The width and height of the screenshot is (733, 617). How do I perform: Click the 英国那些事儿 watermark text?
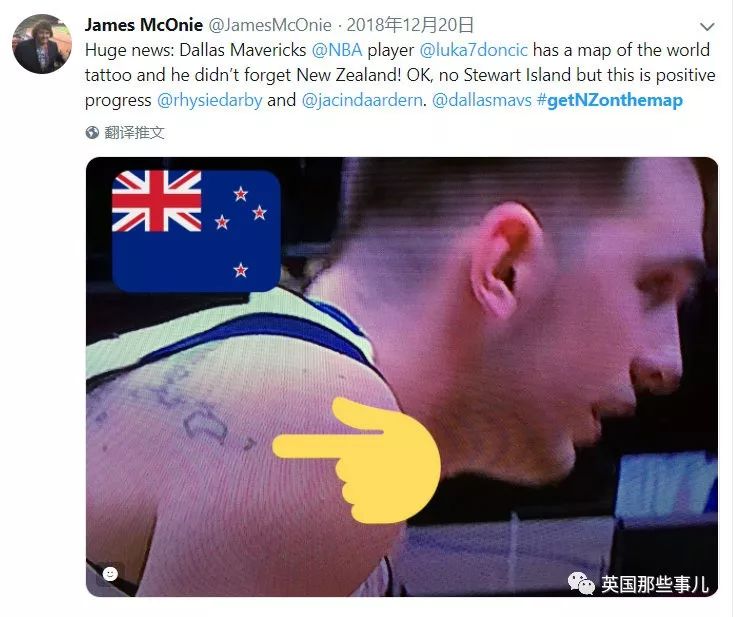[654, 584]
